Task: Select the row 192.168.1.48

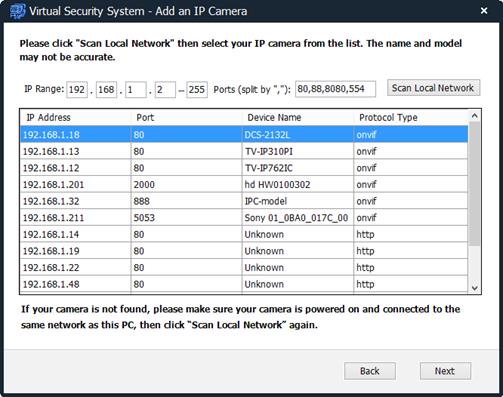Action: point(244,284)
